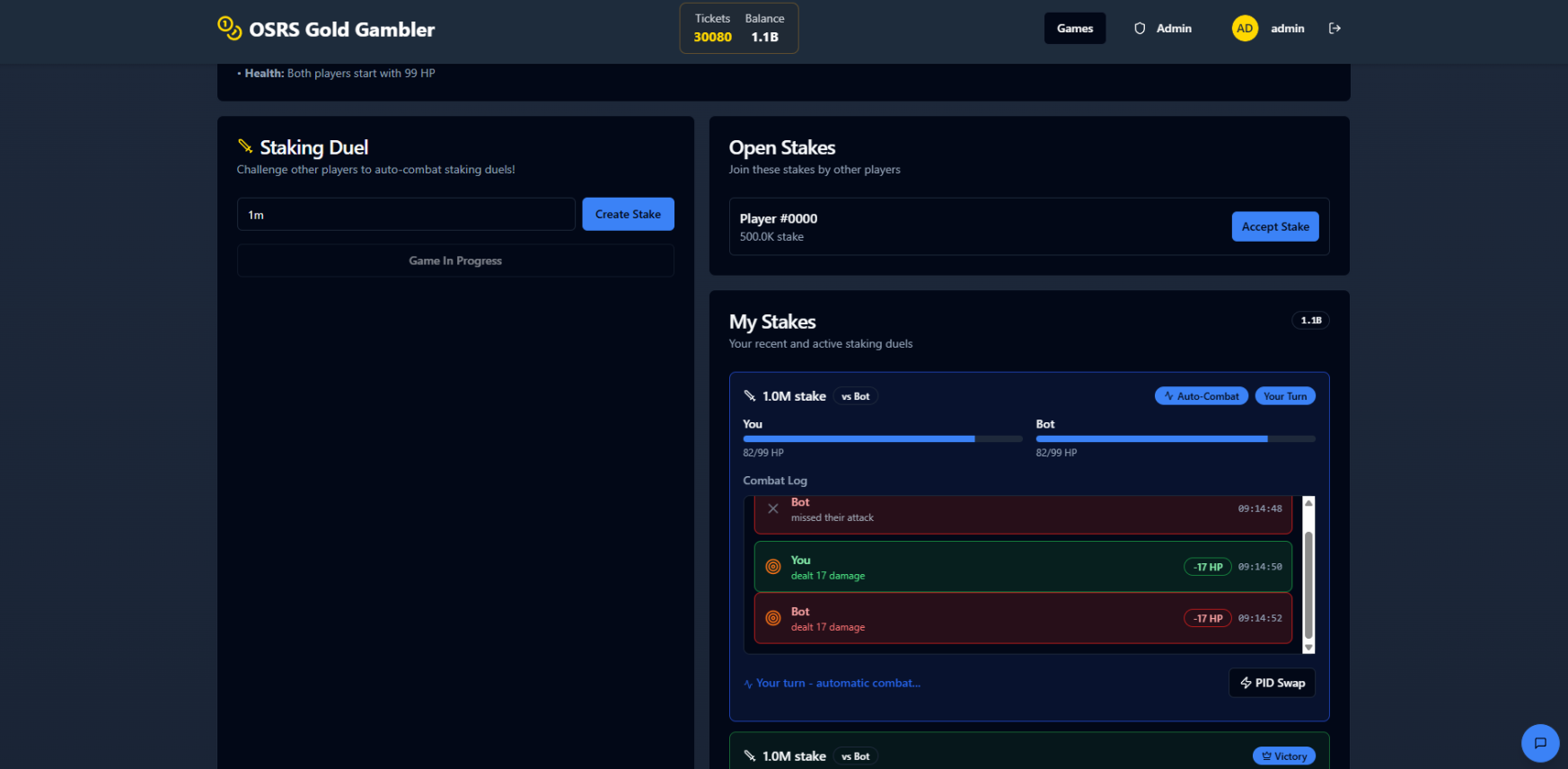Click the target icon on Bot dealt 17 damage

tap(772, 618)
